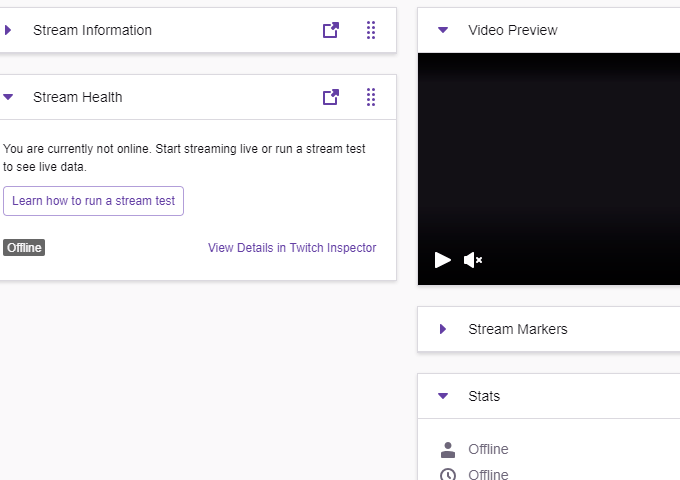Click the Stats panel title

pyautogui.click(x=484, y=396)
